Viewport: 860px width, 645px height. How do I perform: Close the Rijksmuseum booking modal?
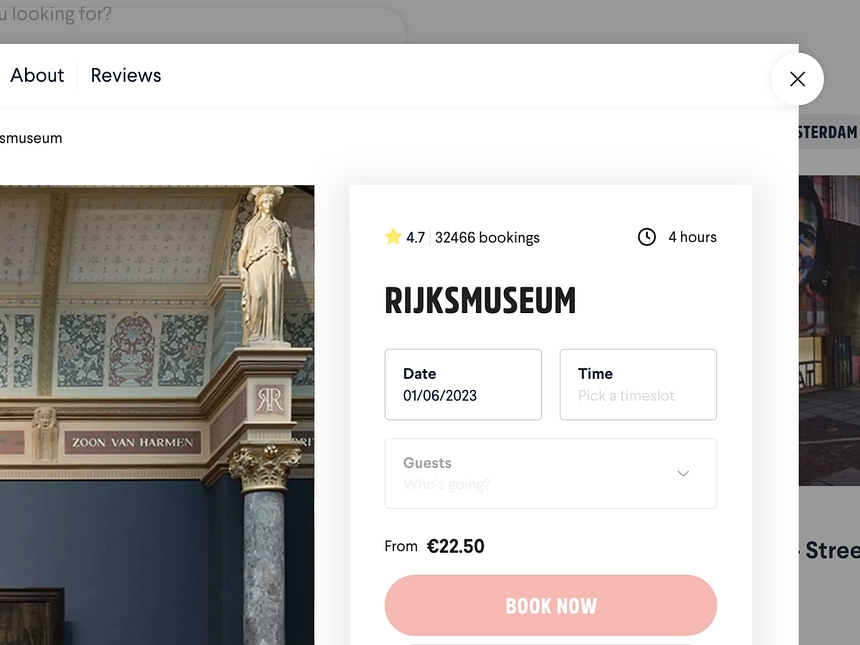[797, 79]
